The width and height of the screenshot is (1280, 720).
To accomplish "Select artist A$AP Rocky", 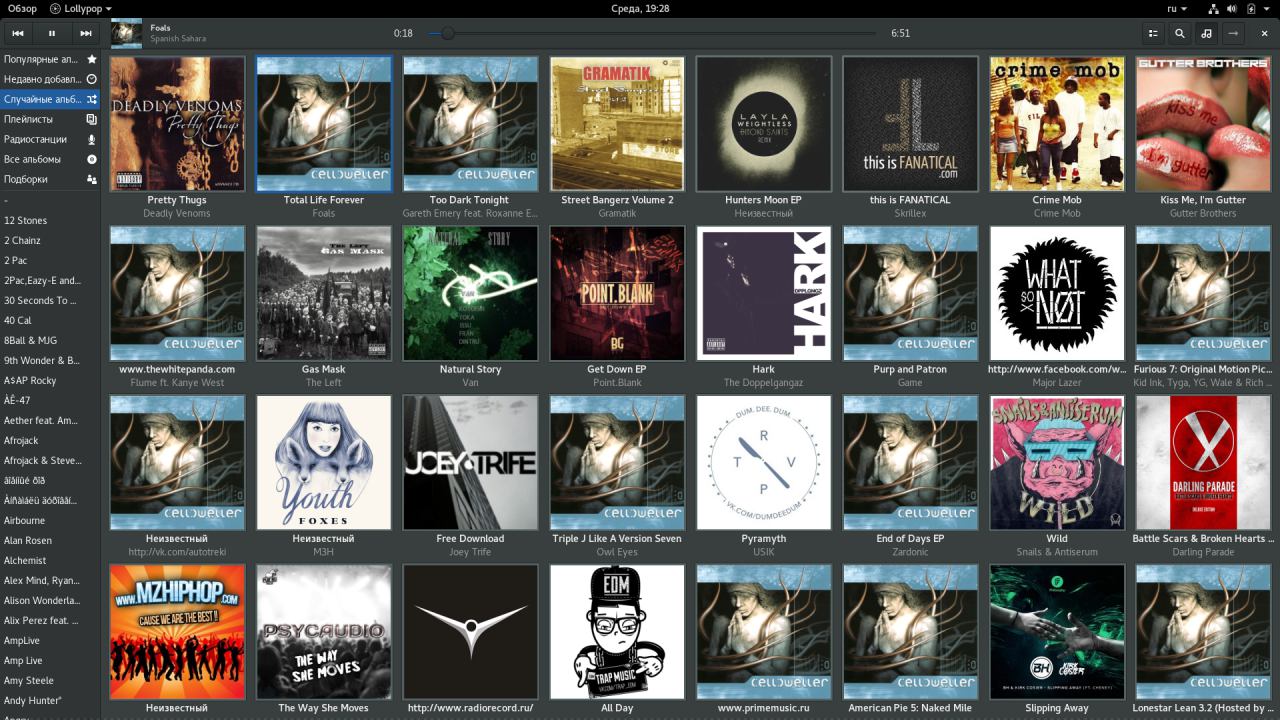I will (50, 380).
